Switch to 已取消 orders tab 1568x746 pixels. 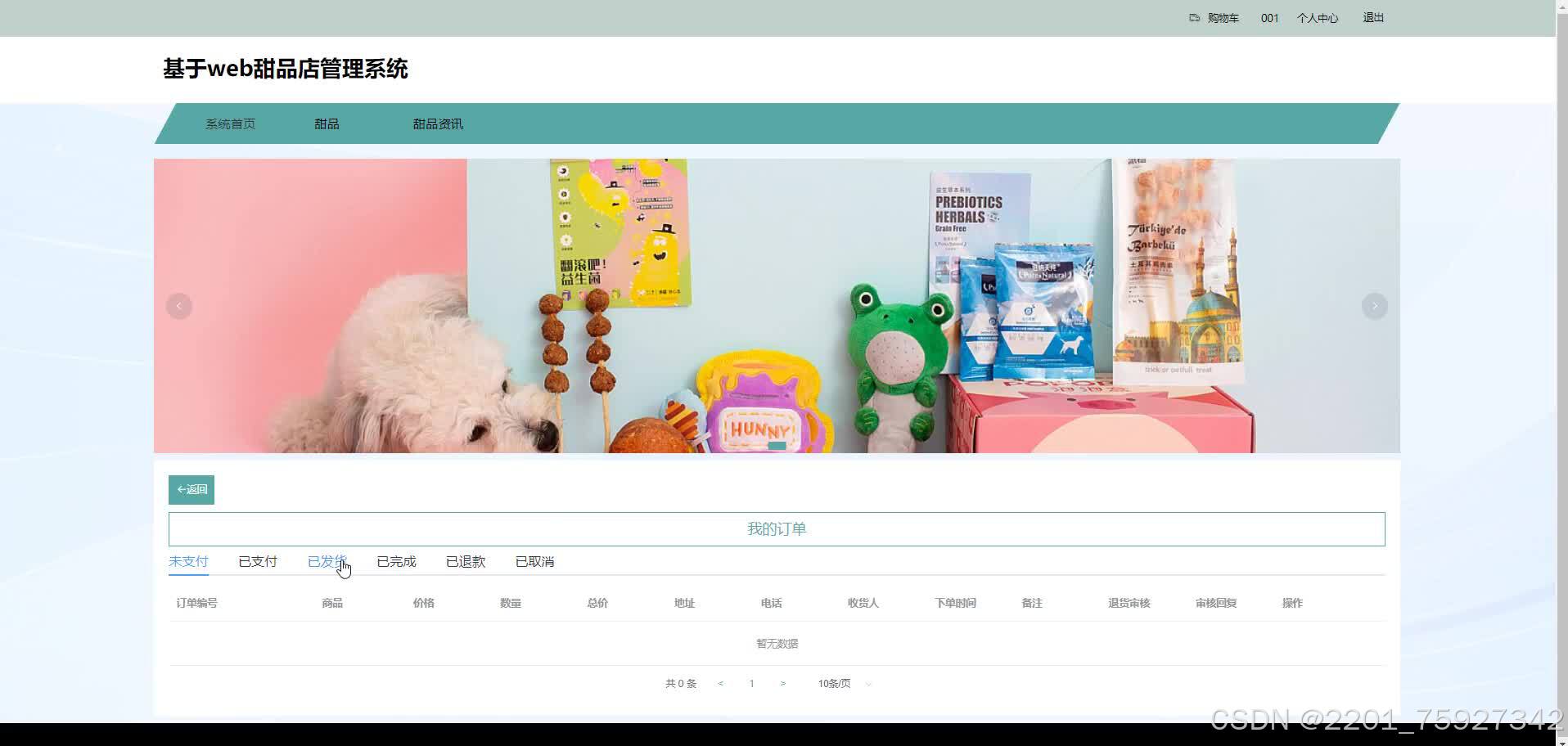[535, 561]
